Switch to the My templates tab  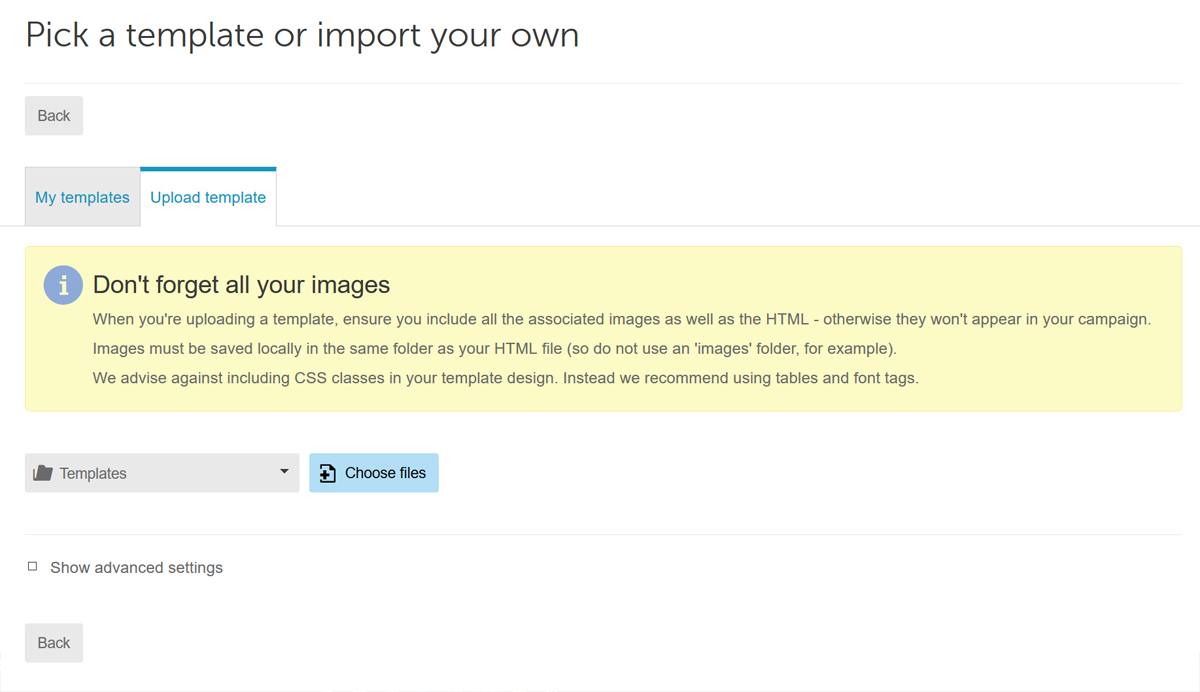(82, 197)
